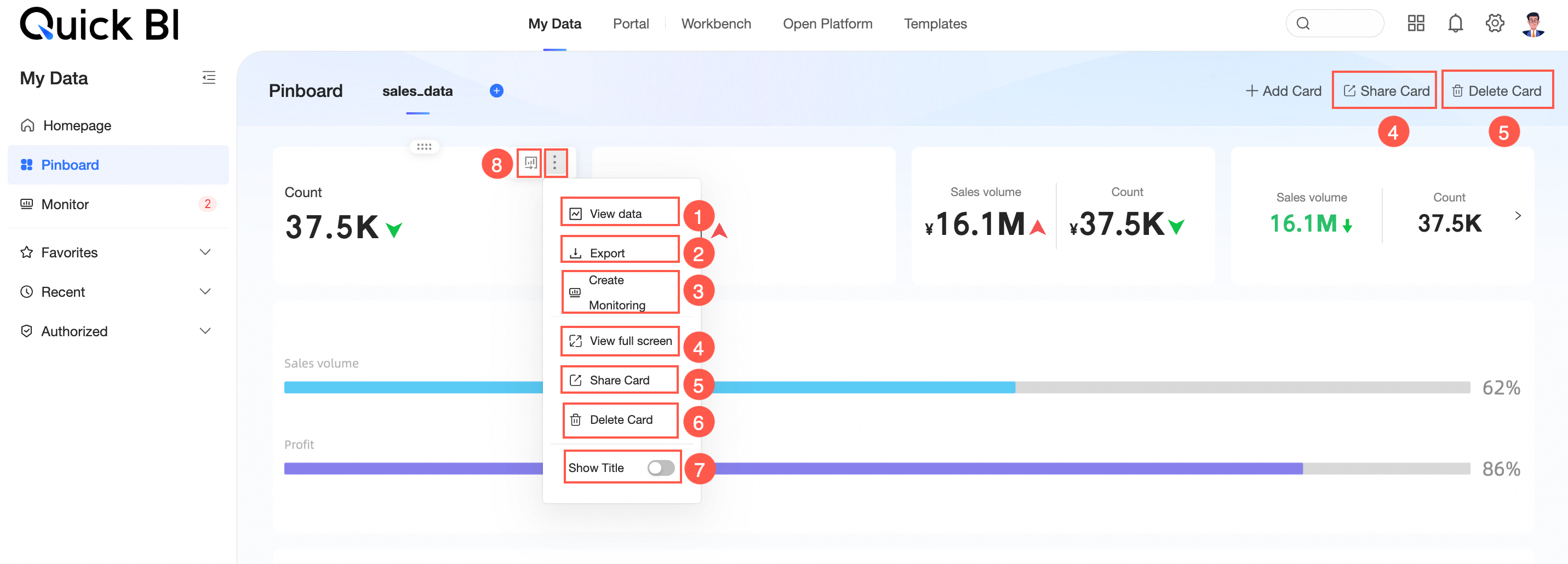Image resolution: width=1568 pixels, height=564 pixels.
Task: Choose Export from the card menu
Action: (620, 252)
